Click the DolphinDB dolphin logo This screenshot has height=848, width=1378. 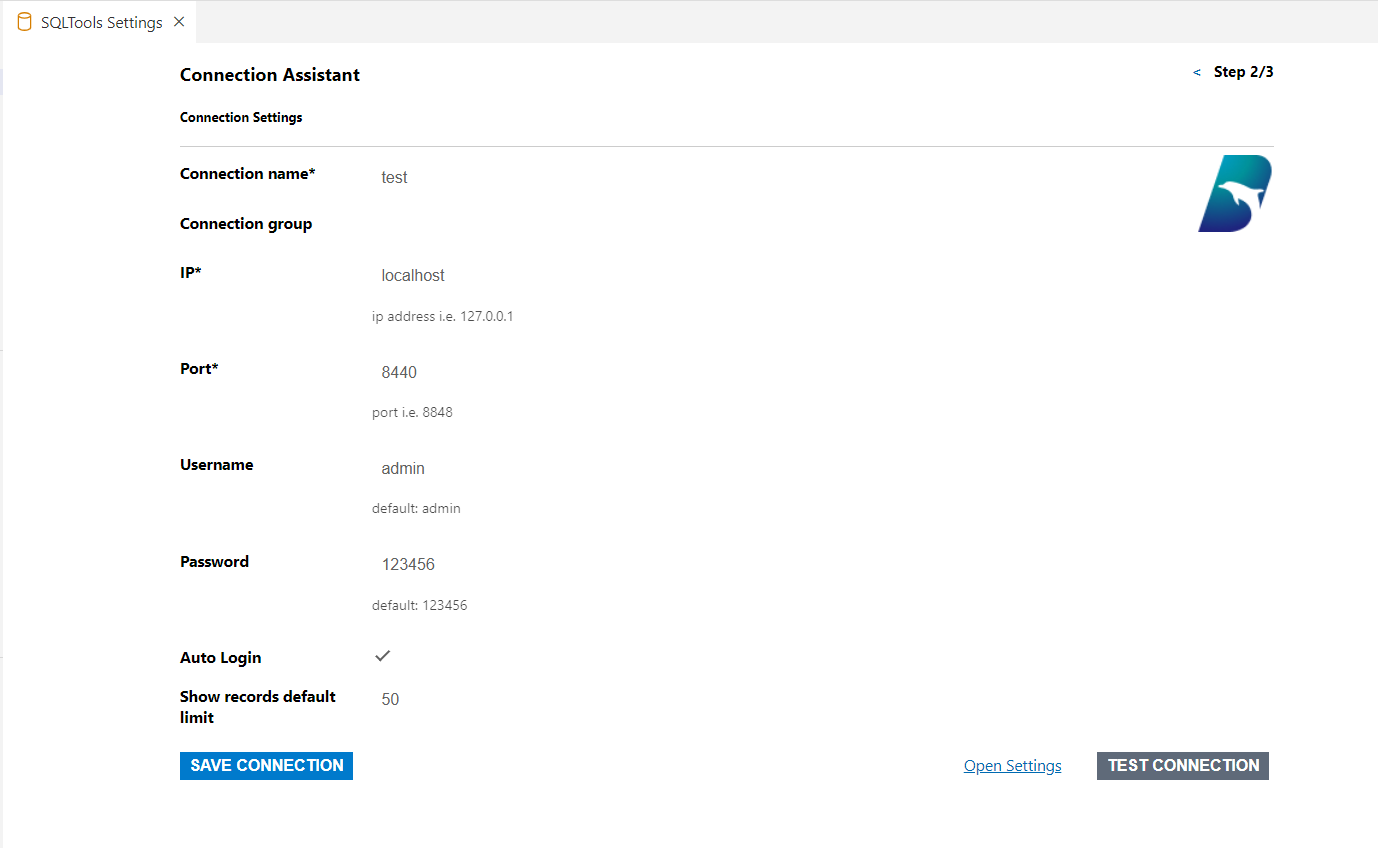(x=1235, y=194)
